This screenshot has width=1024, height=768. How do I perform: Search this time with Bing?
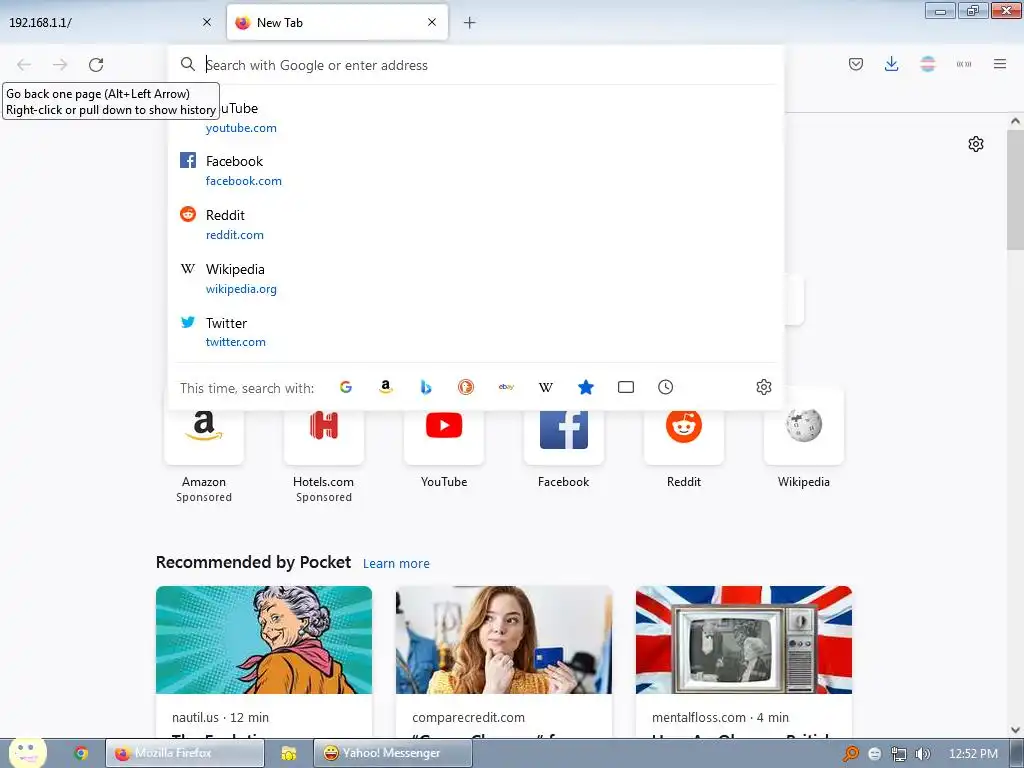(x=426, y=387)
